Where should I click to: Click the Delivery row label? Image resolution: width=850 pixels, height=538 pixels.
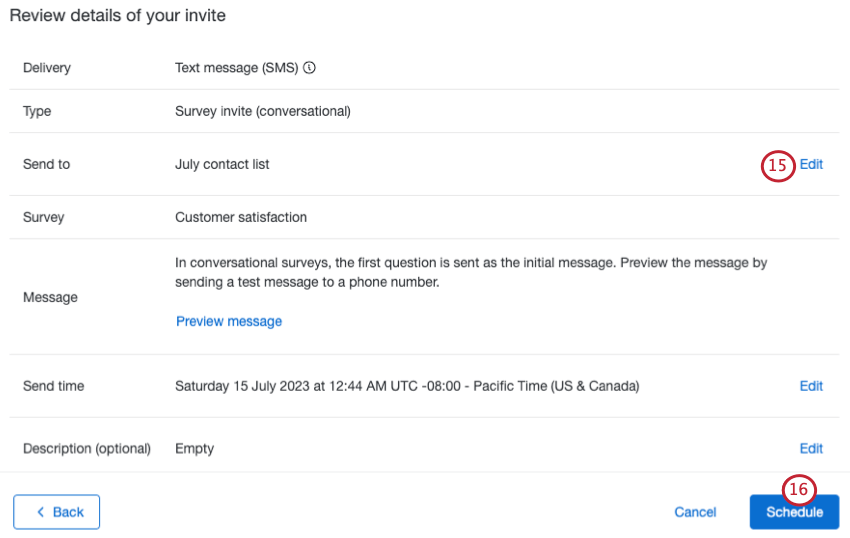[47, 68]
